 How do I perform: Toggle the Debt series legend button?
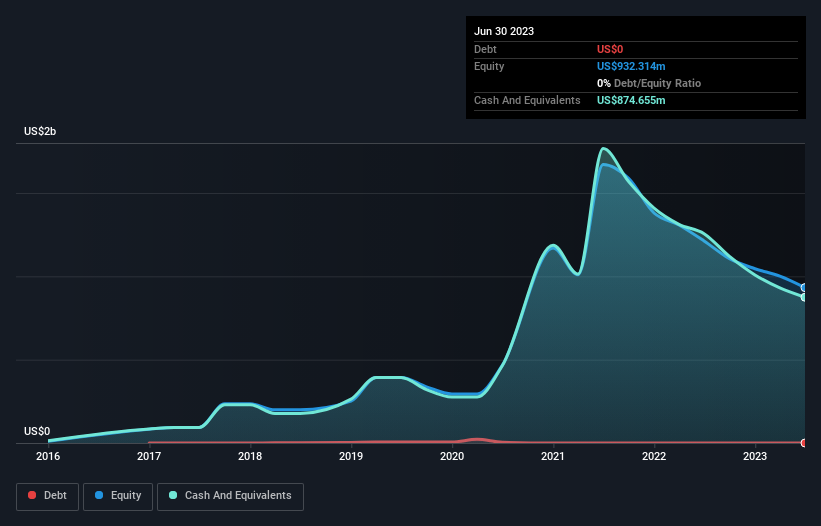click(x=47, y=496)
